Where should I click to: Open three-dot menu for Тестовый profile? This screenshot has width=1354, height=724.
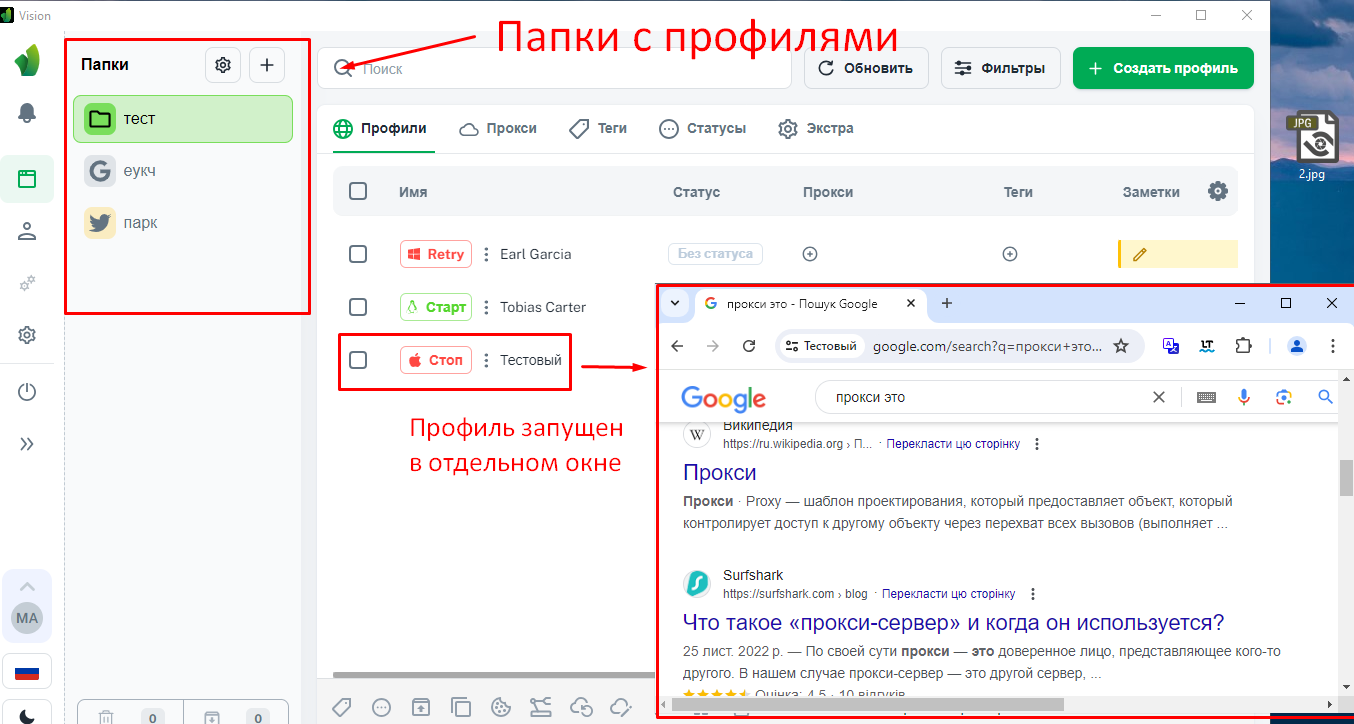487,359
